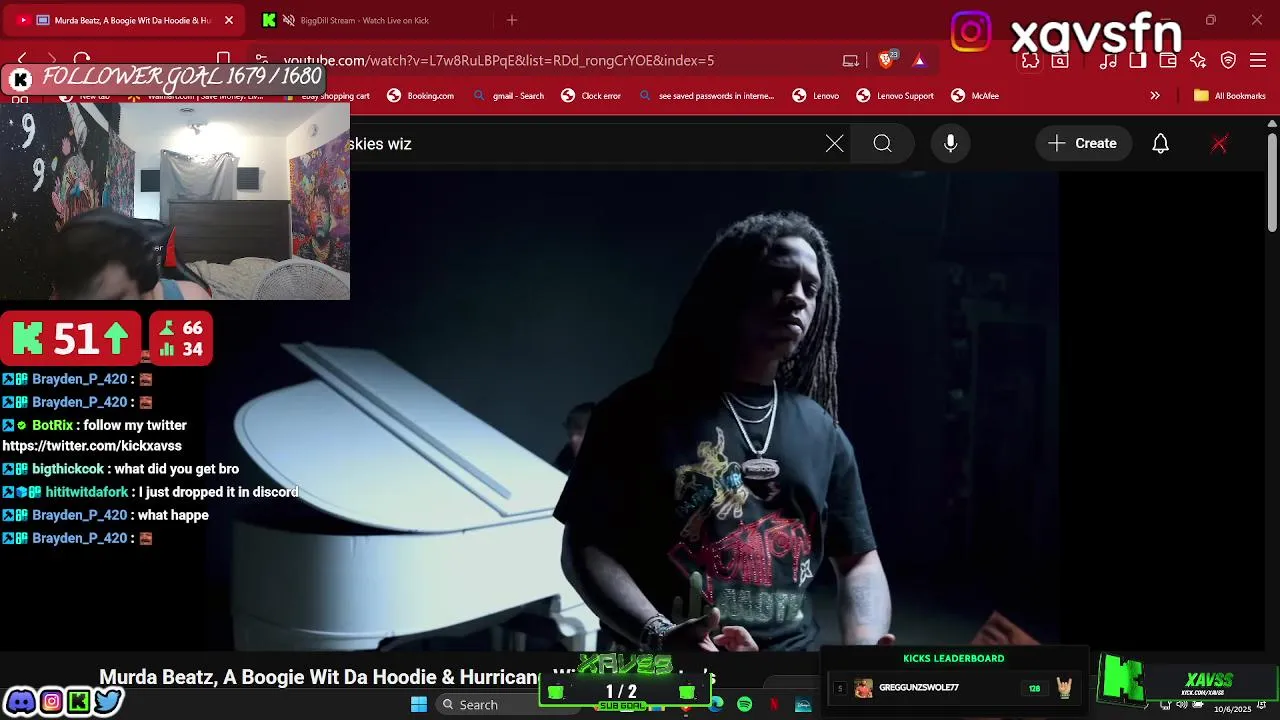This screenshot has height=720, width=1280.
Task: Open Spotify from the taskbar
Action: point(745,705)
